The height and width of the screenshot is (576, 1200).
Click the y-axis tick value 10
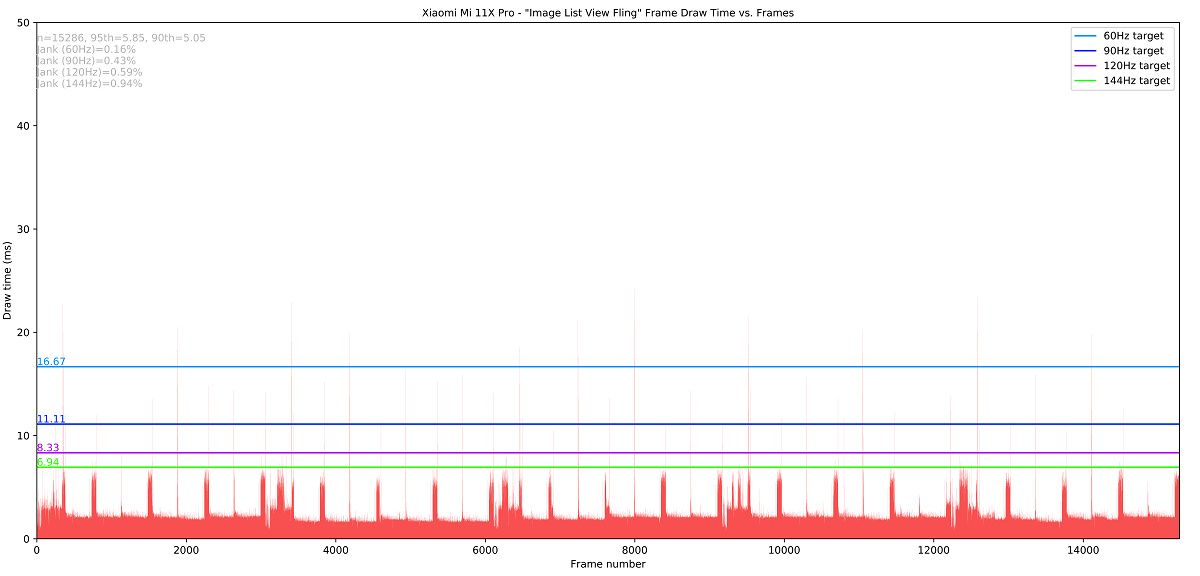(24, 436)
